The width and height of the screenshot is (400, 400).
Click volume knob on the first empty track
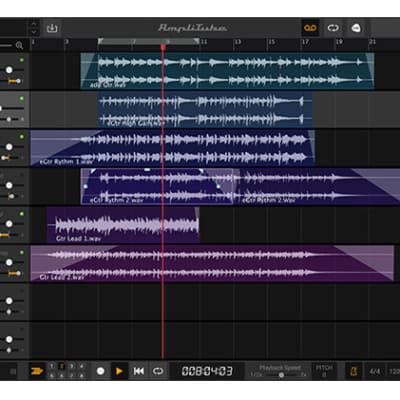click(x=9, y=301)
